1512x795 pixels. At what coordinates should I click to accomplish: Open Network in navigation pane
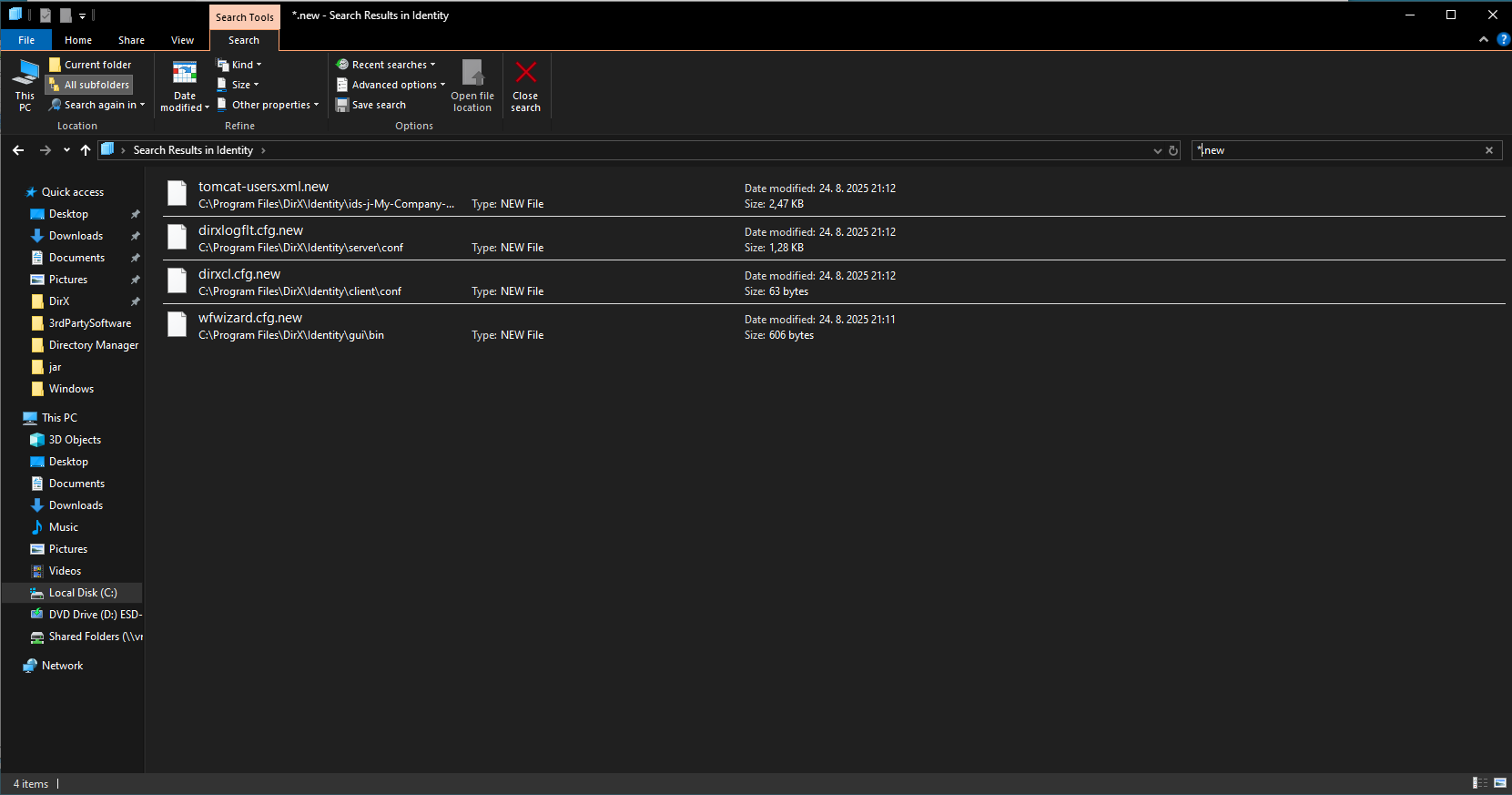pyautogui.click(x=62, y=666)
